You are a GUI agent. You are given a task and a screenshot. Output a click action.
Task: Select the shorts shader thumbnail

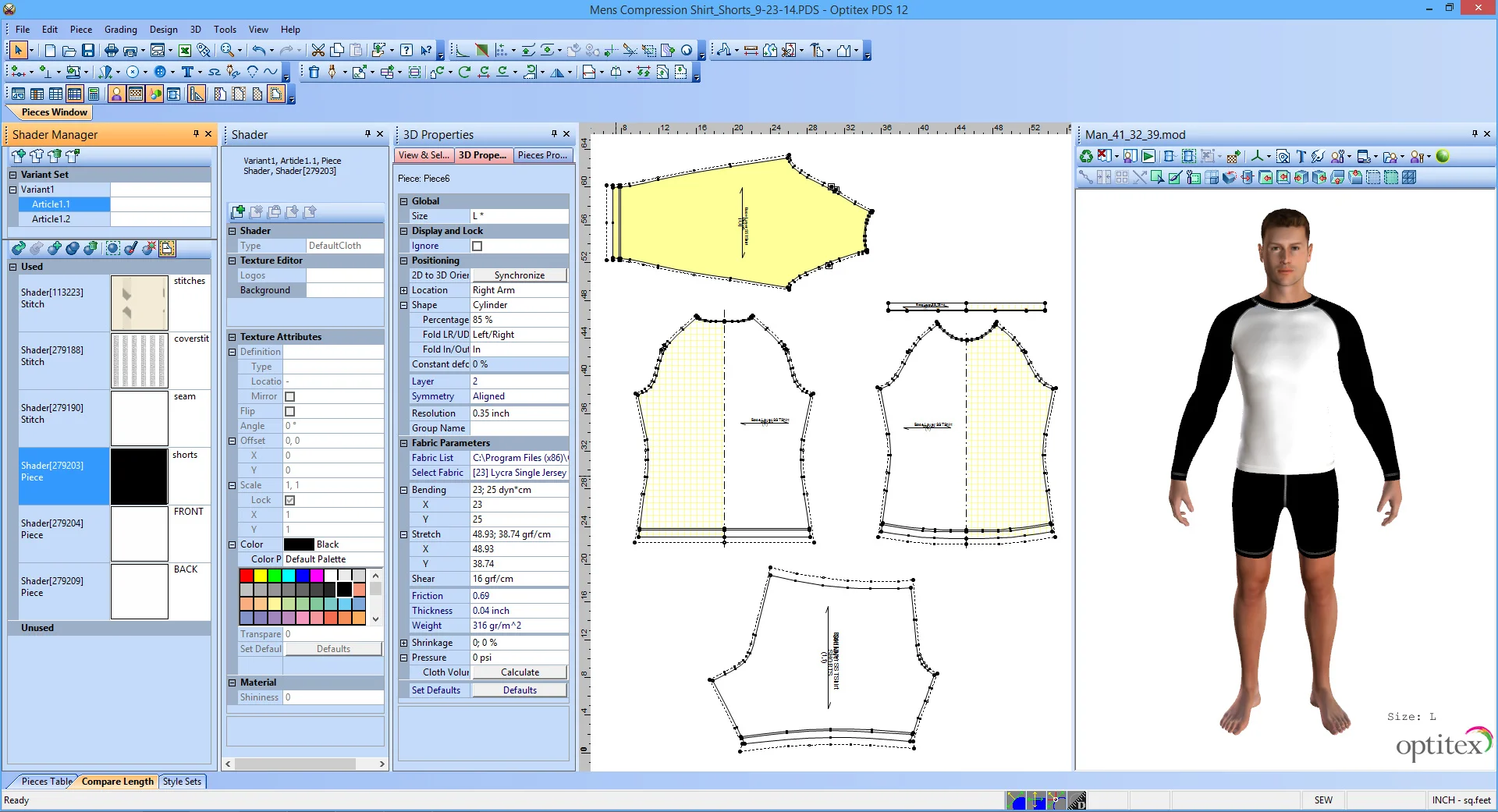[139, 477]
